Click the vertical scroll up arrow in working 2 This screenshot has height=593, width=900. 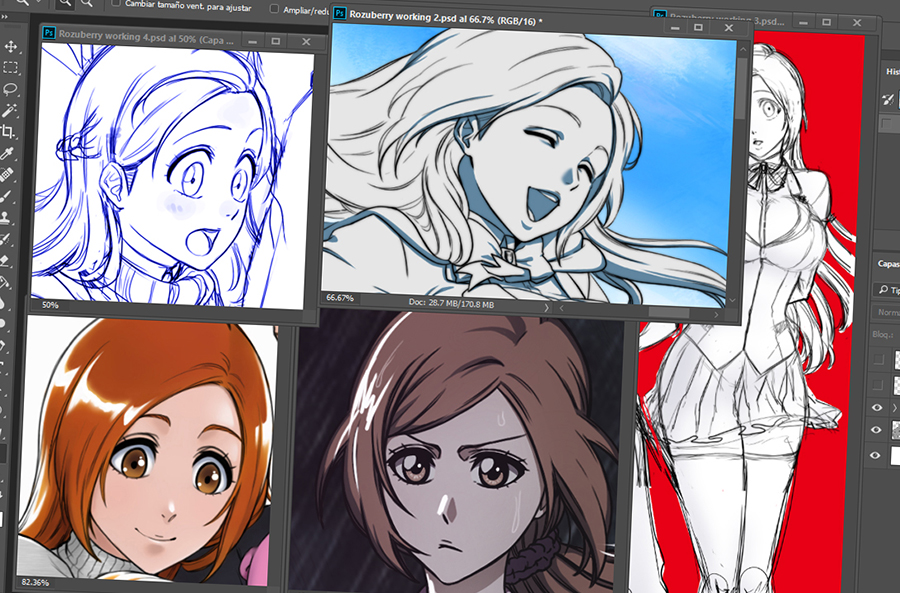click(x=743, y=50)
